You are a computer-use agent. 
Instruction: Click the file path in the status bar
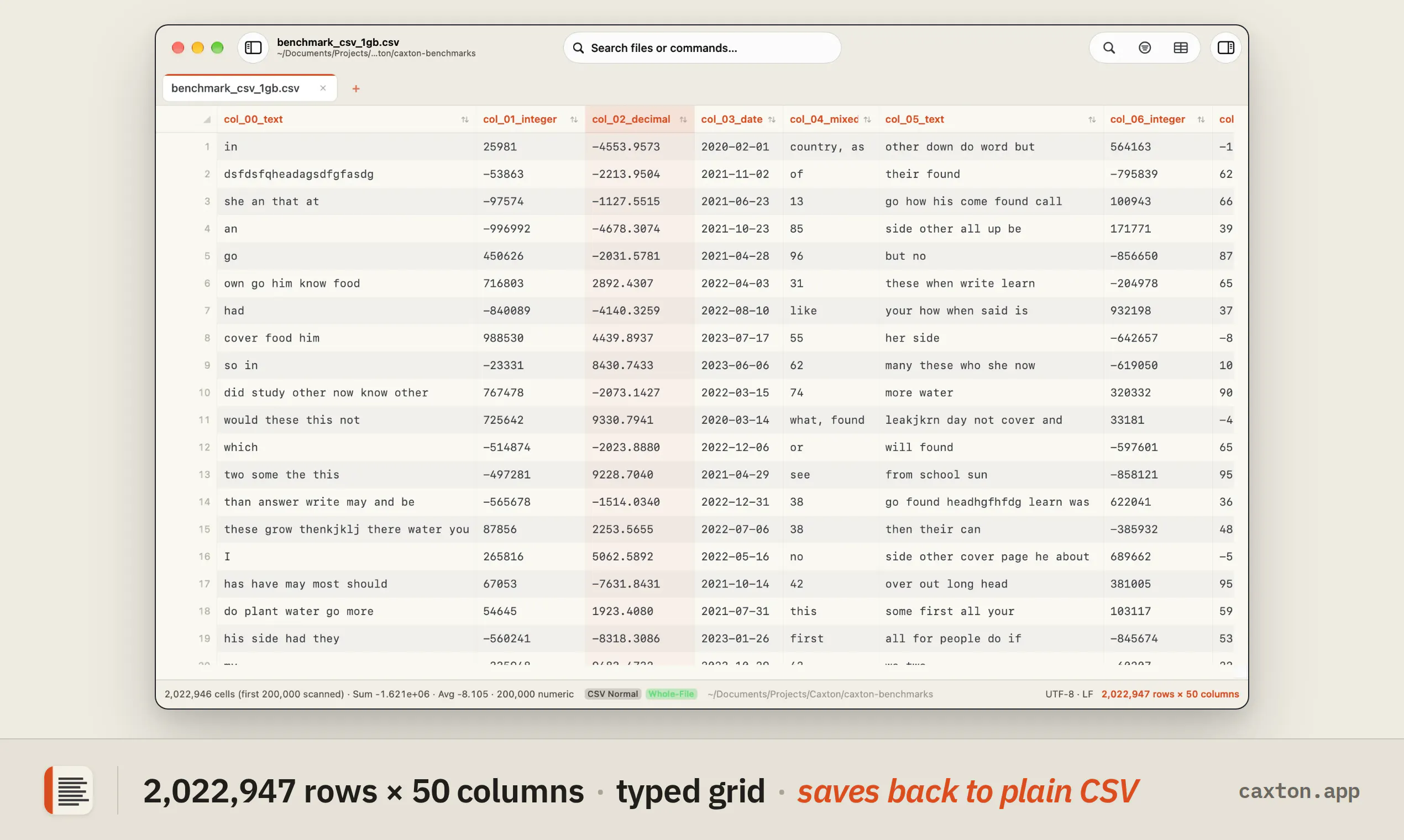tap(820, 694)
